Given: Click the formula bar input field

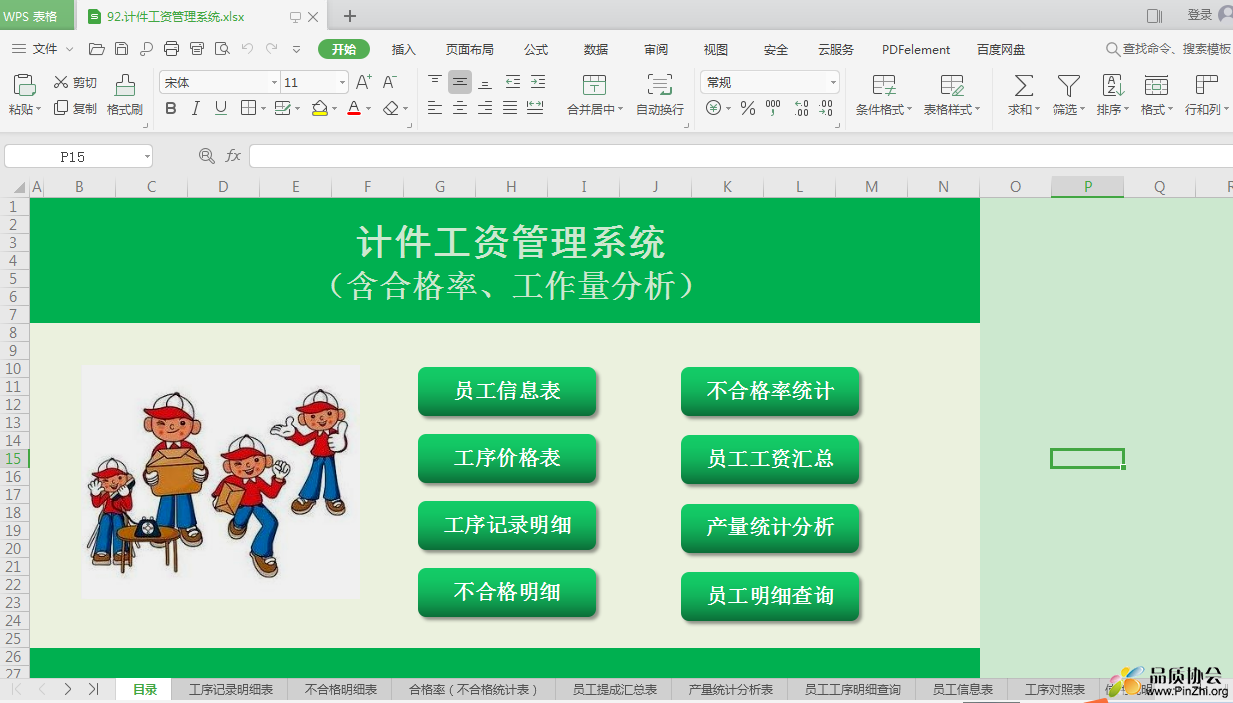Looking at the screenshot, I should click(x=741, y=156).
